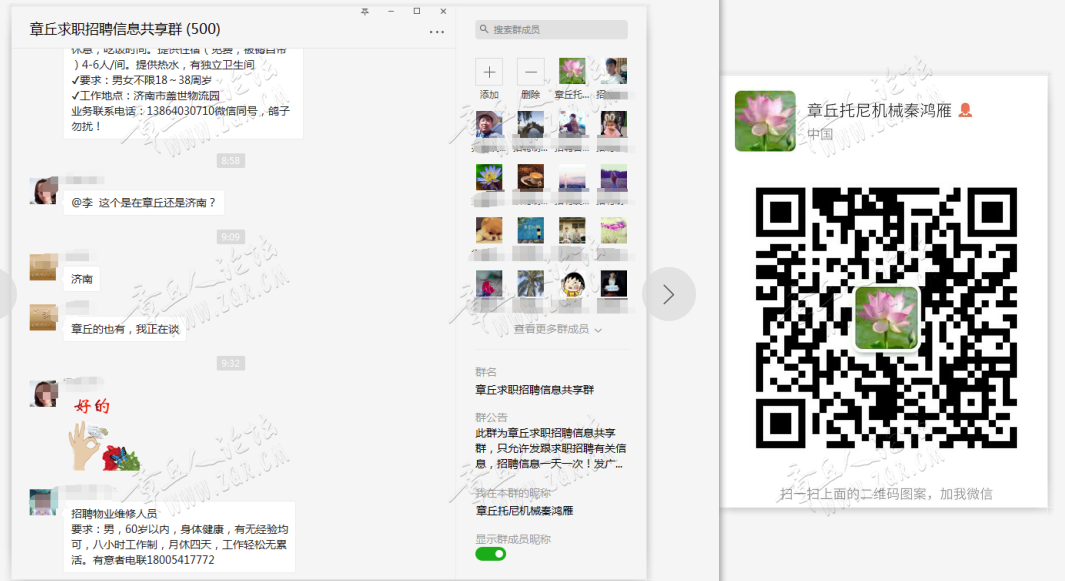Click the 搜索群成员 search field
The image size is (1065, 581).
[x=552, y=29]
